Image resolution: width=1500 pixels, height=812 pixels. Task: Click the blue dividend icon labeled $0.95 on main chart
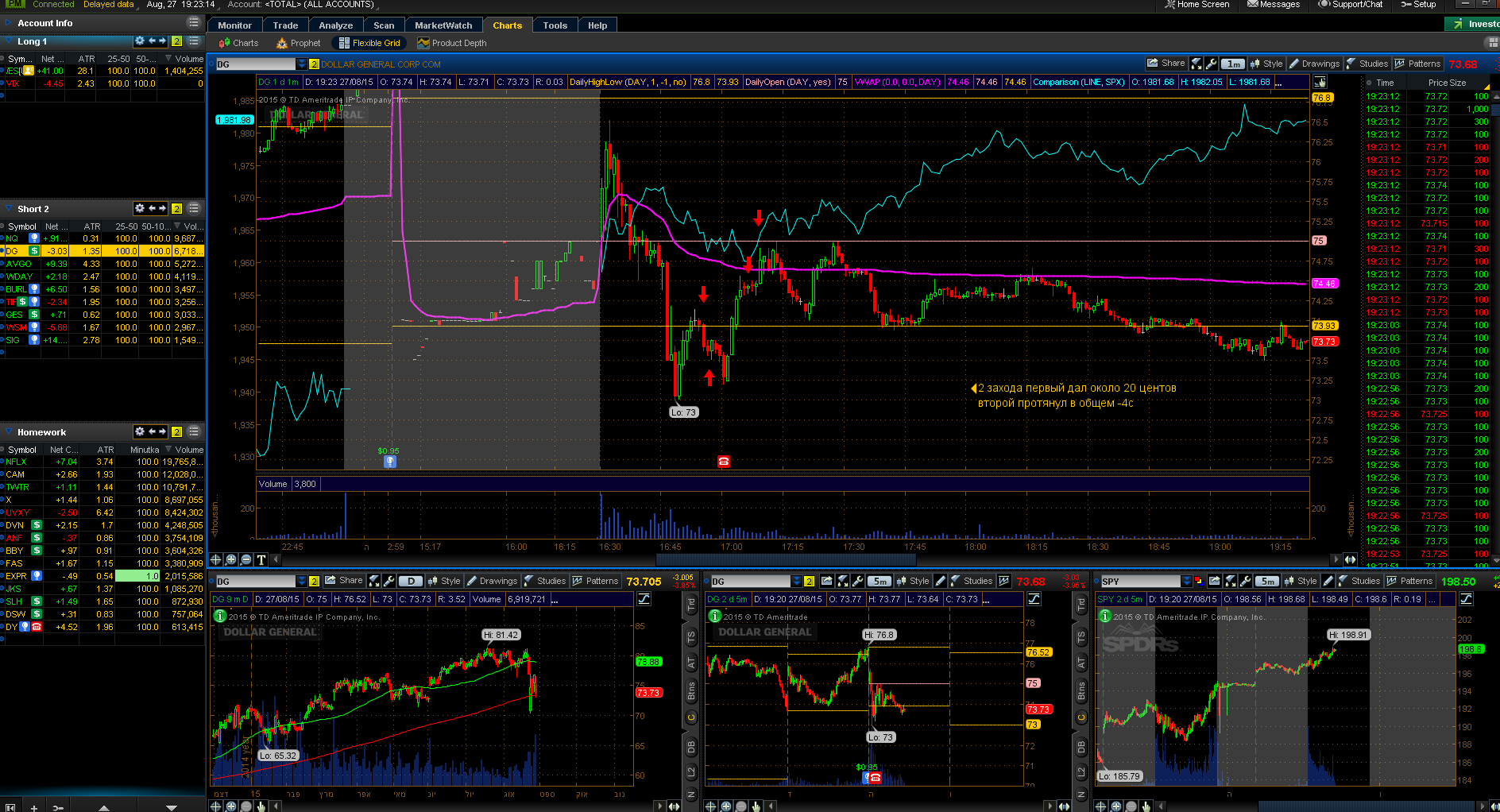[389, 462]
